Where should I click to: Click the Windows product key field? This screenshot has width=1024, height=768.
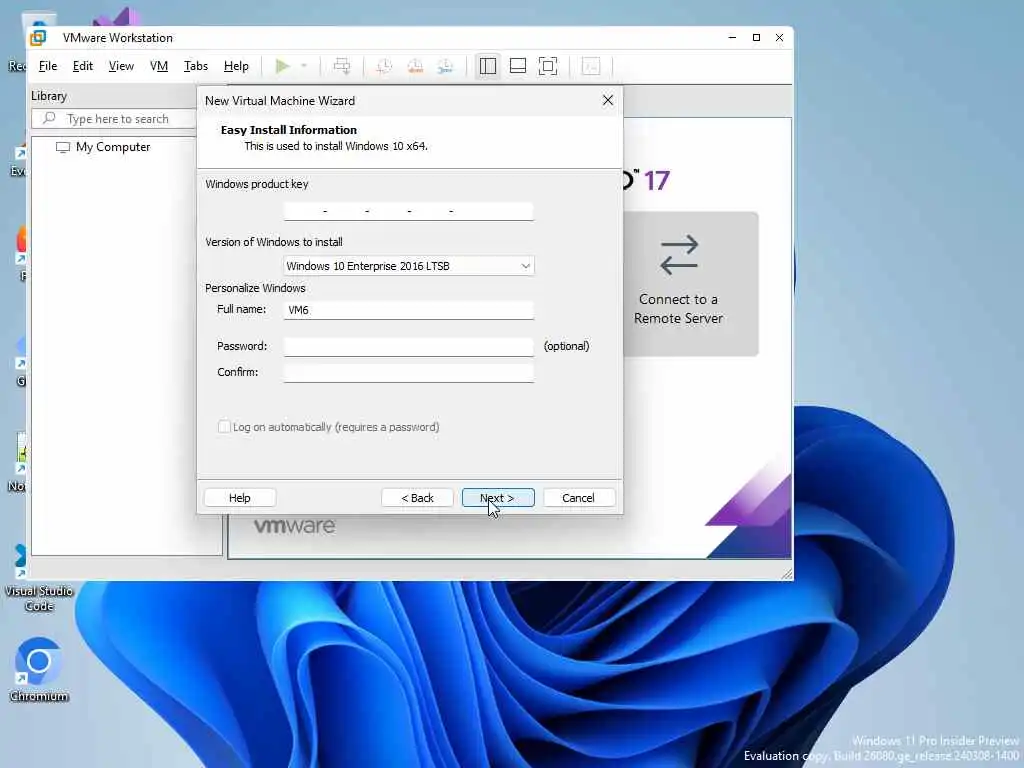click(409, 211)
